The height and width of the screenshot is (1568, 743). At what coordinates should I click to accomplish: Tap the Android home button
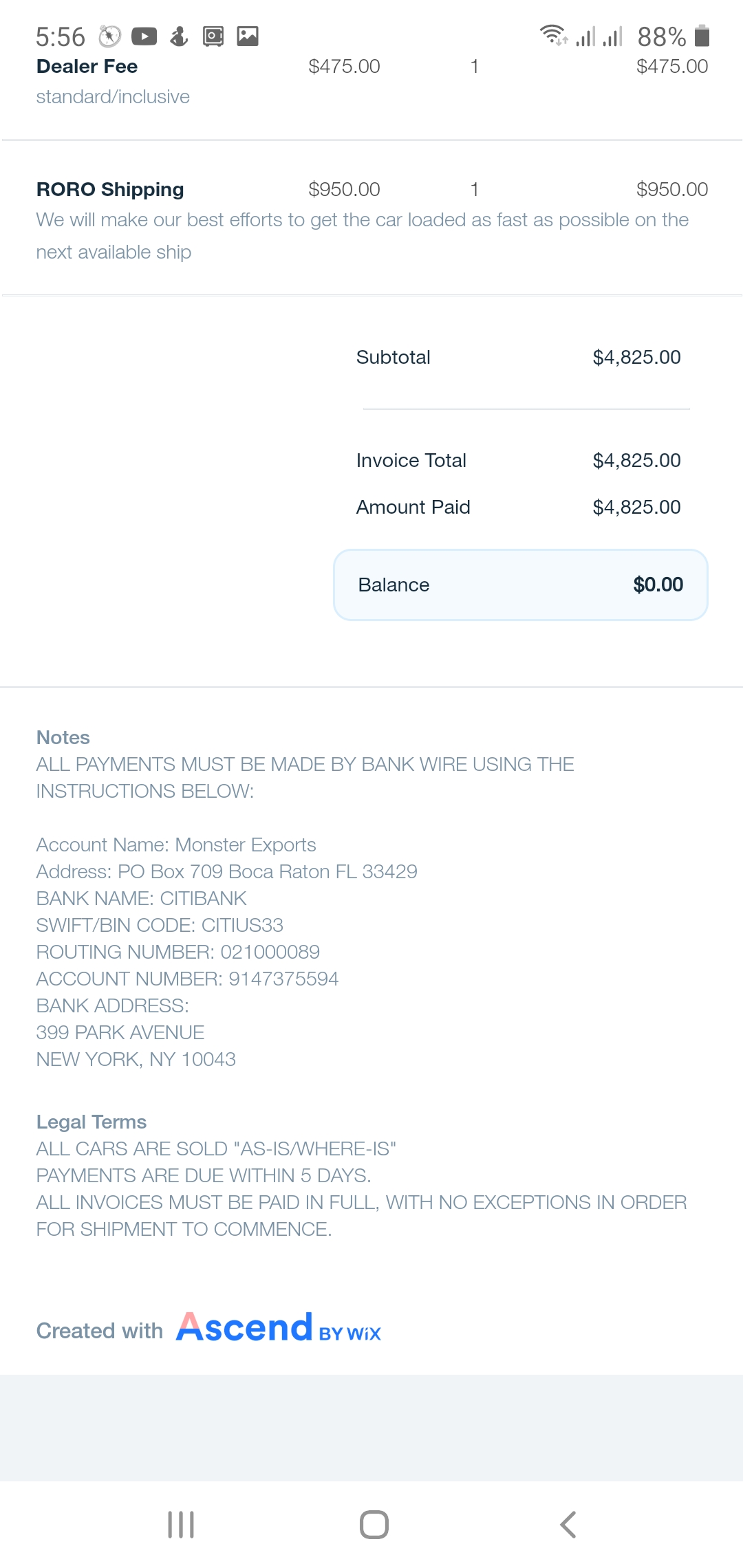(374, 1525)
